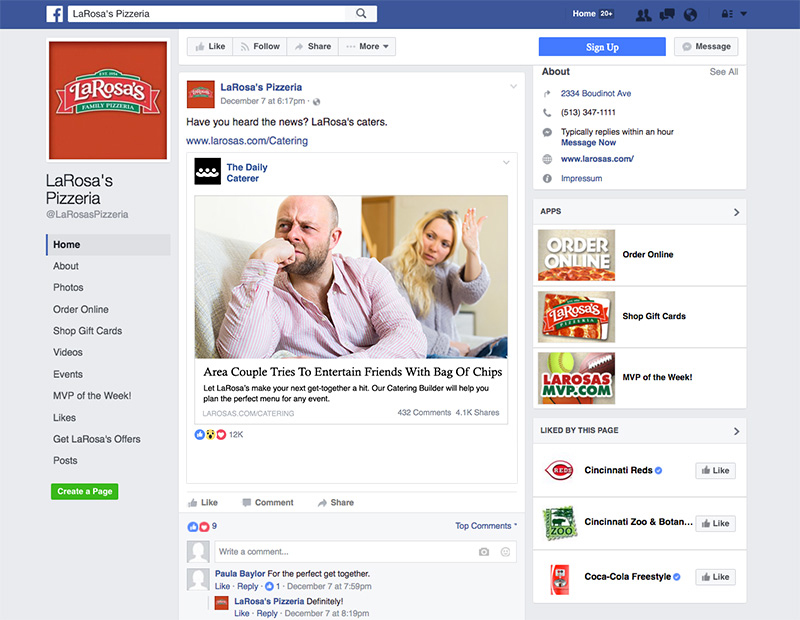This screenshot has width=800, height=620.
Task: Like the LaRosa's Pizzeria page
Action: click(210, 46)
